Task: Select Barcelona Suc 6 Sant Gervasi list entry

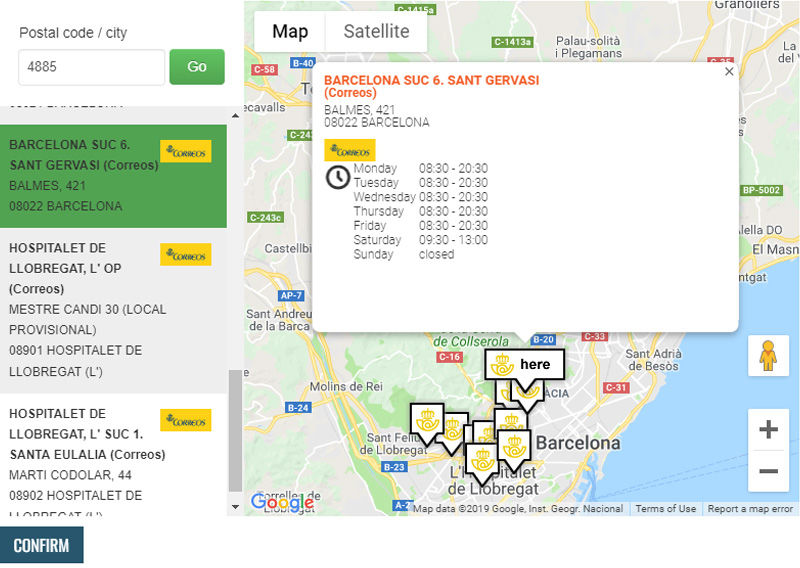Action: pos(113,176)
